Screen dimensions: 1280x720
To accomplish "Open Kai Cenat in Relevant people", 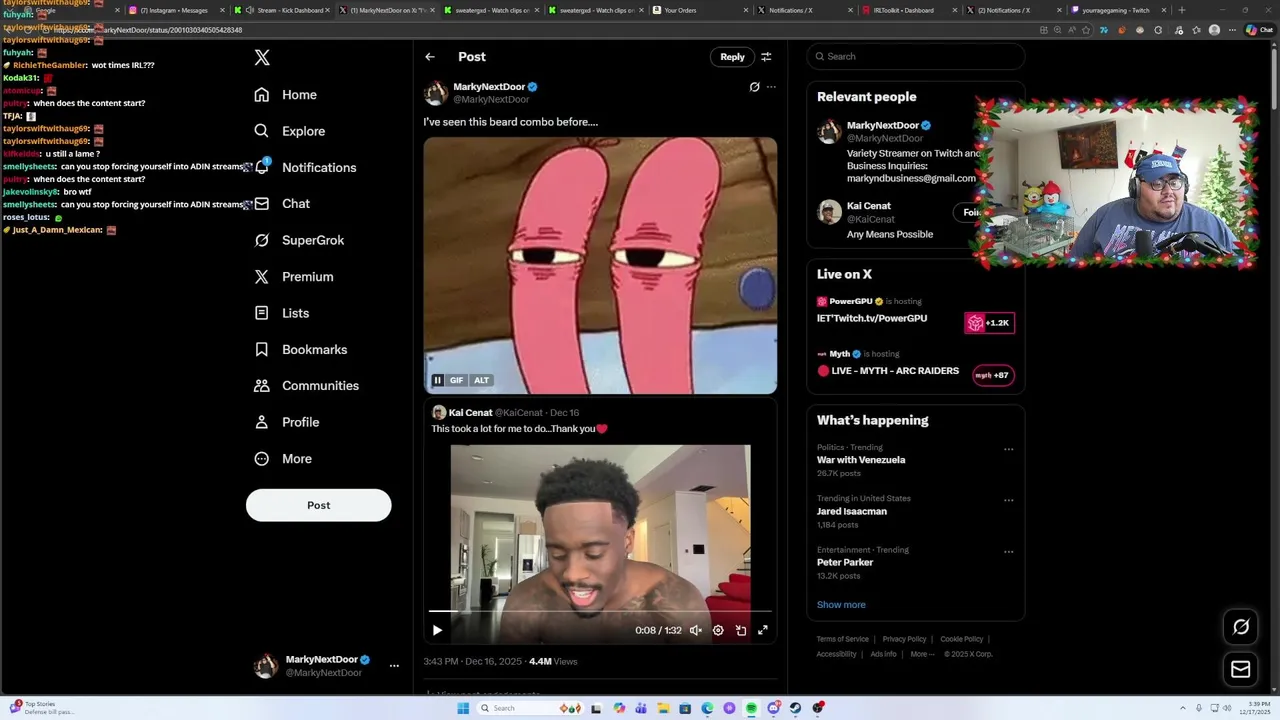I will (868, 206).
